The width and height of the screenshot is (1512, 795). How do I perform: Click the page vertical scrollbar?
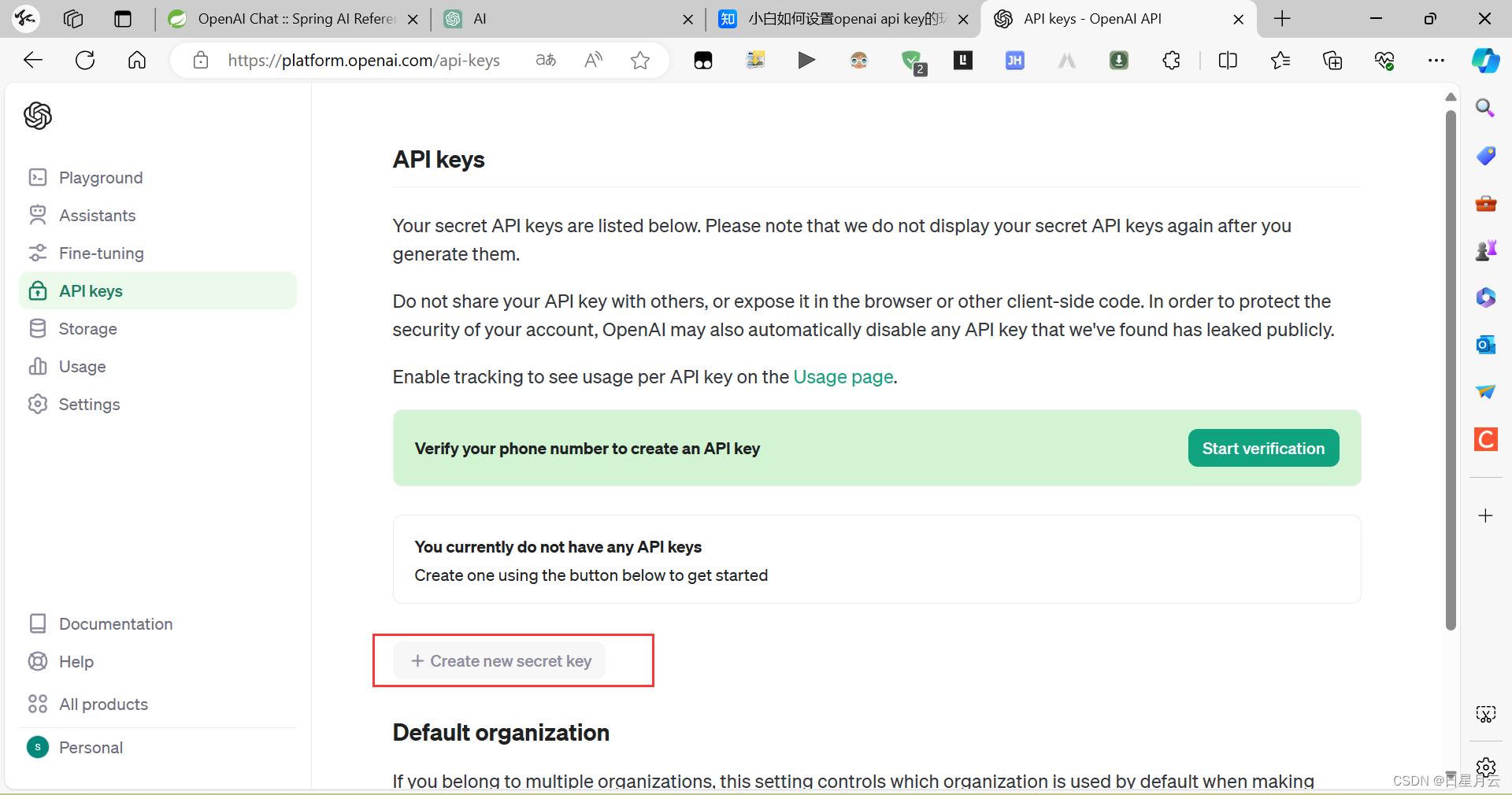(x=1451, y=370)
